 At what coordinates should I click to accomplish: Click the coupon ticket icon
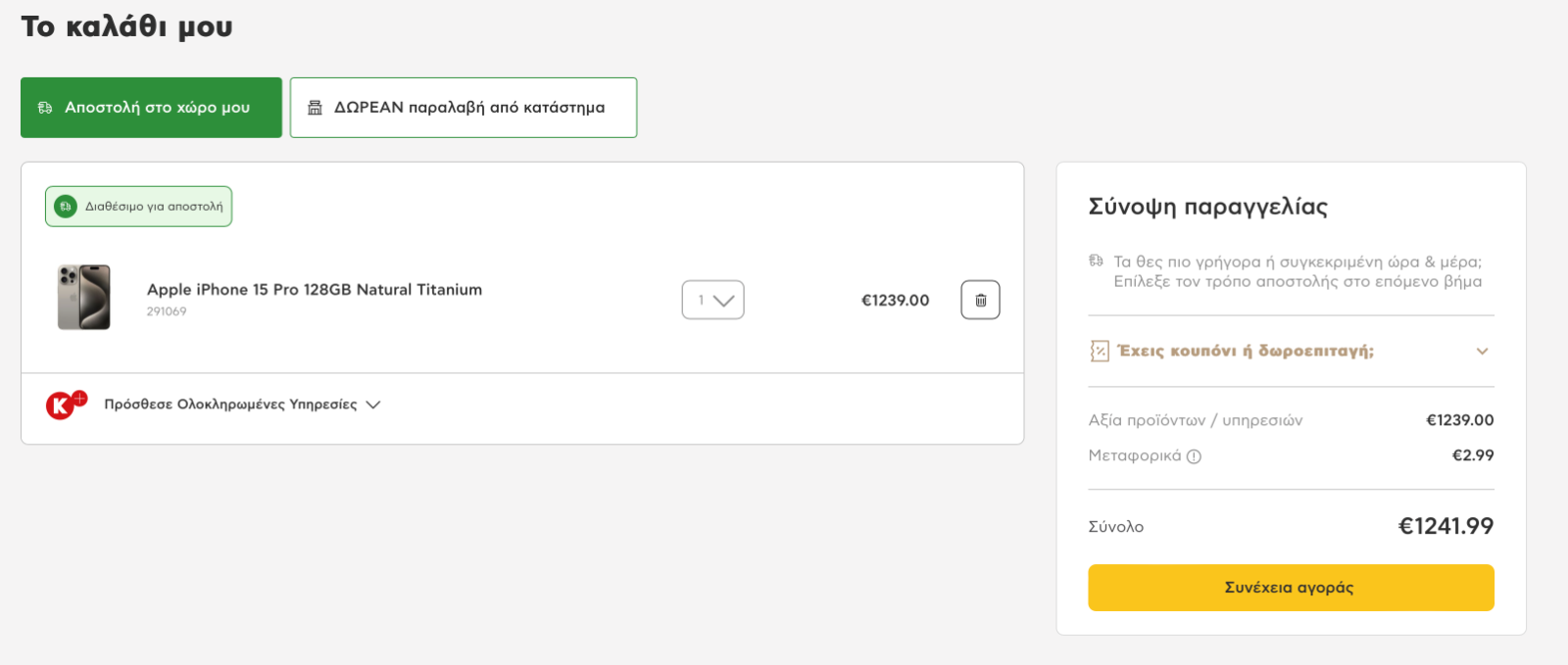coord(1100,351)
